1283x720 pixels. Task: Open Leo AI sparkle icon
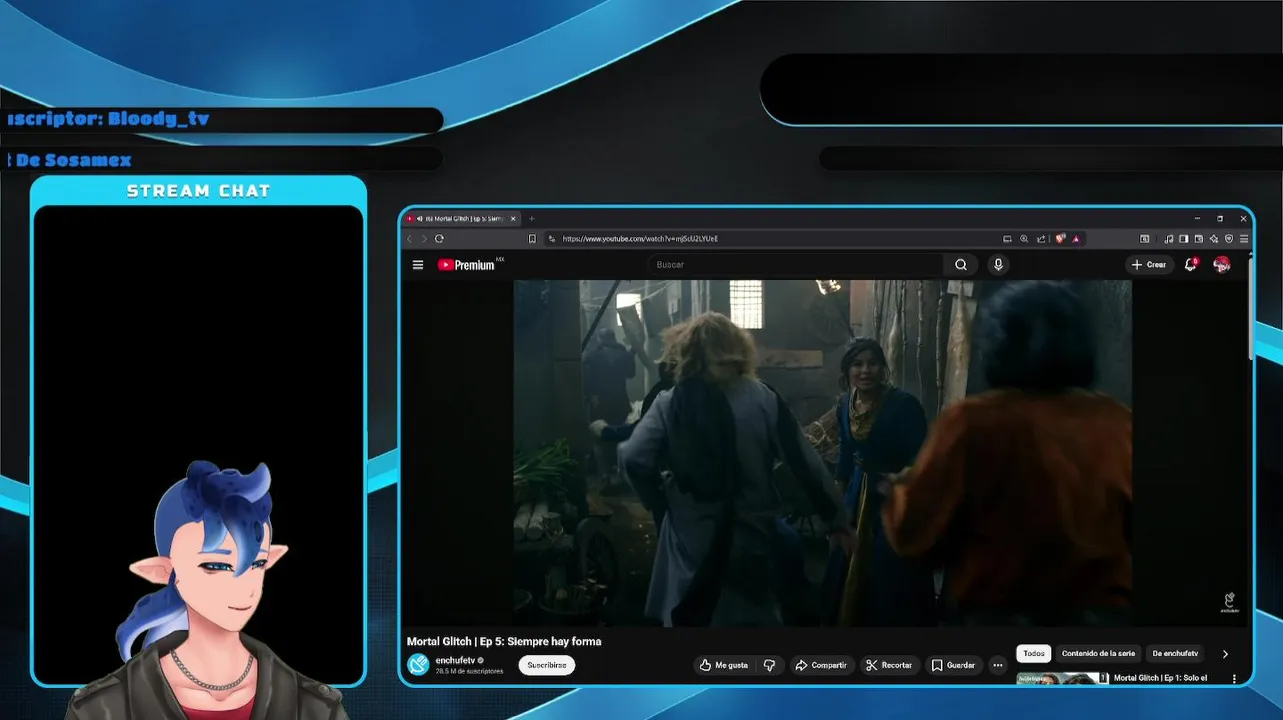1214,239
